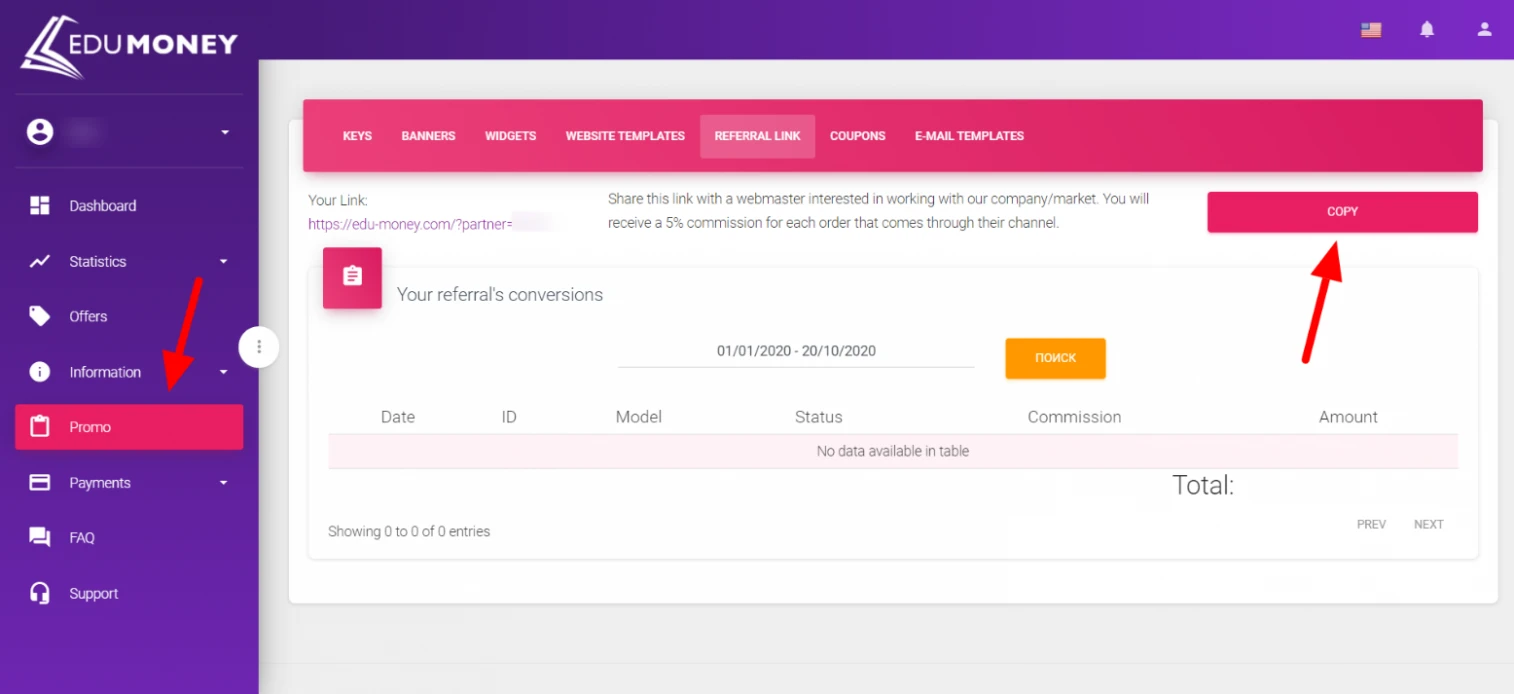Open notifications bell
This screenshot has width=1514, height=694.
pyautogui.click(x=1427, y=30)
